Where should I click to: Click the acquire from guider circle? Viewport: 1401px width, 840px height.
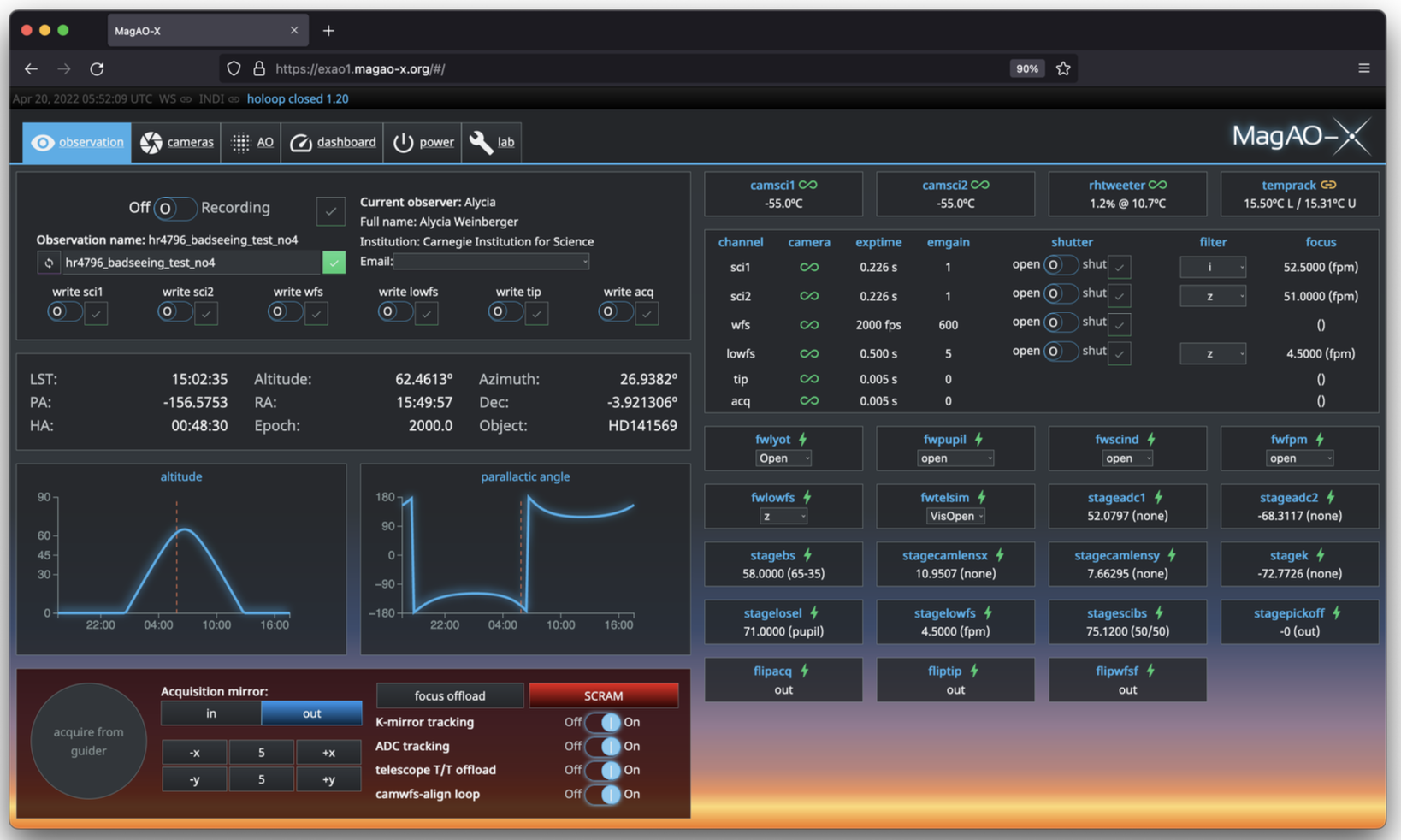click(x=88, y=741)
